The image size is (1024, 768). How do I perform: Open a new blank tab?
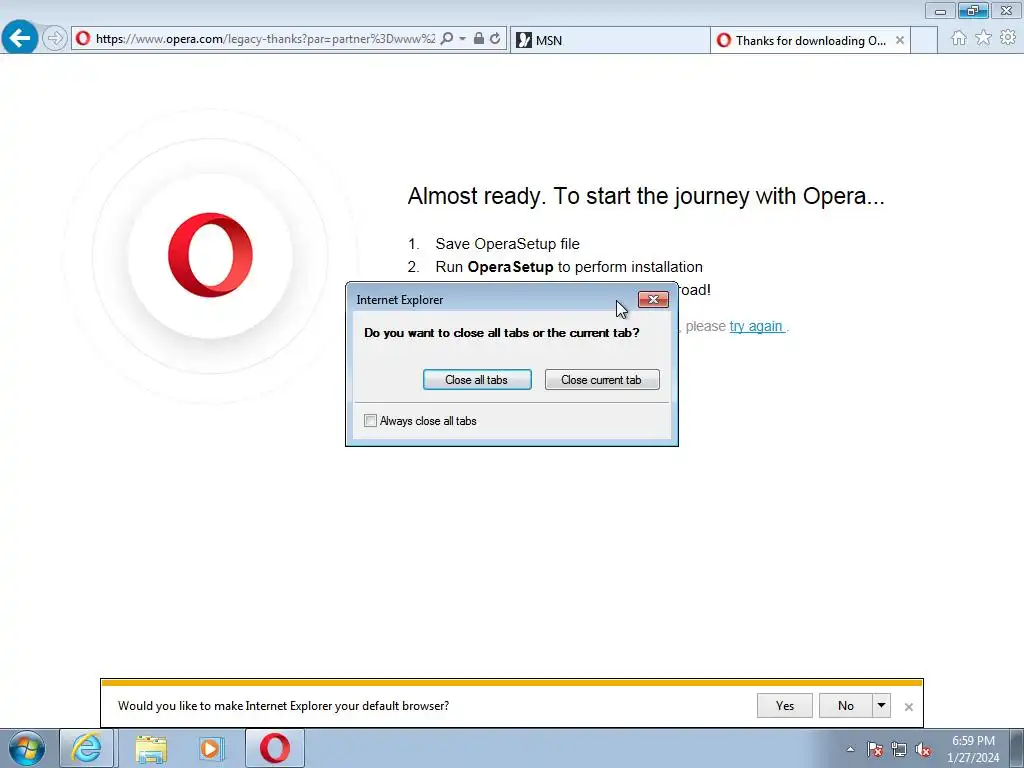tap(923, 40)
